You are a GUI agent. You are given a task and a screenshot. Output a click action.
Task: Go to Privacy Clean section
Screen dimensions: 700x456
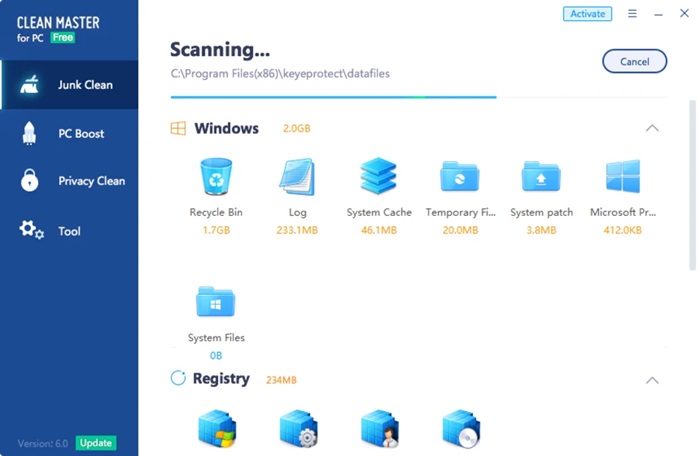coord(69,181)
